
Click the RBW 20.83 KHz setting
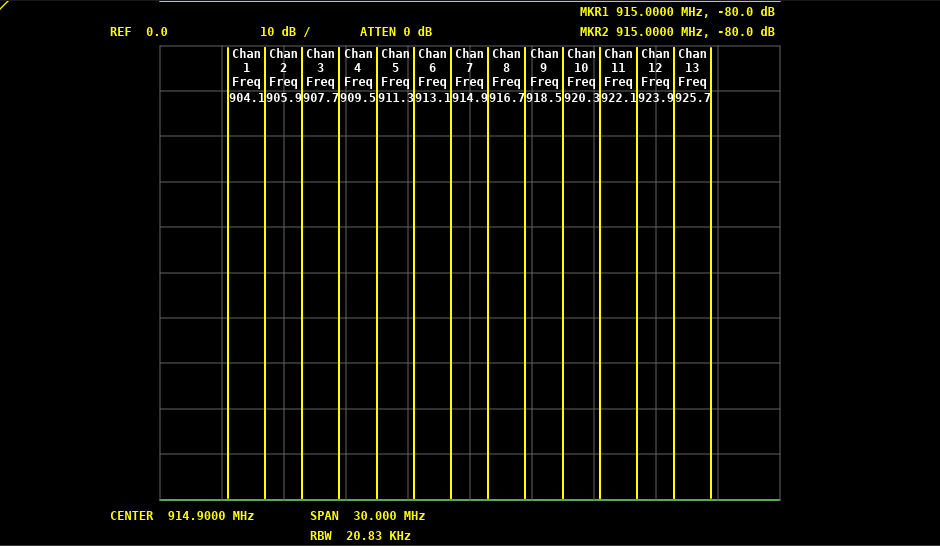tap(360, 536)
